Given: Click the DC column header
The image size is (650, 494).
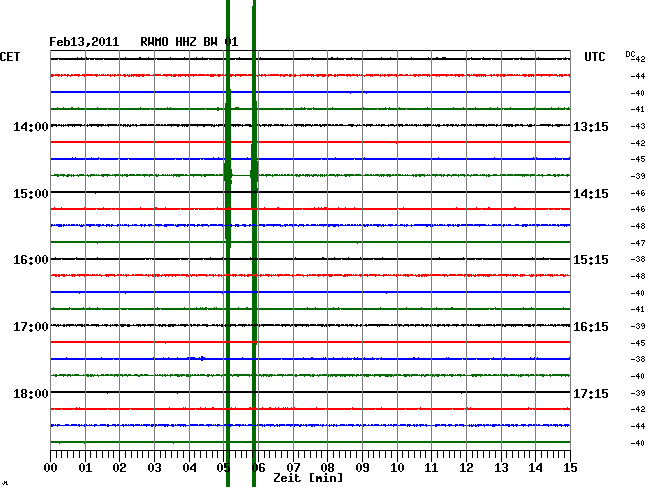Looking at the screenshot, I should (x=630, y=54).
